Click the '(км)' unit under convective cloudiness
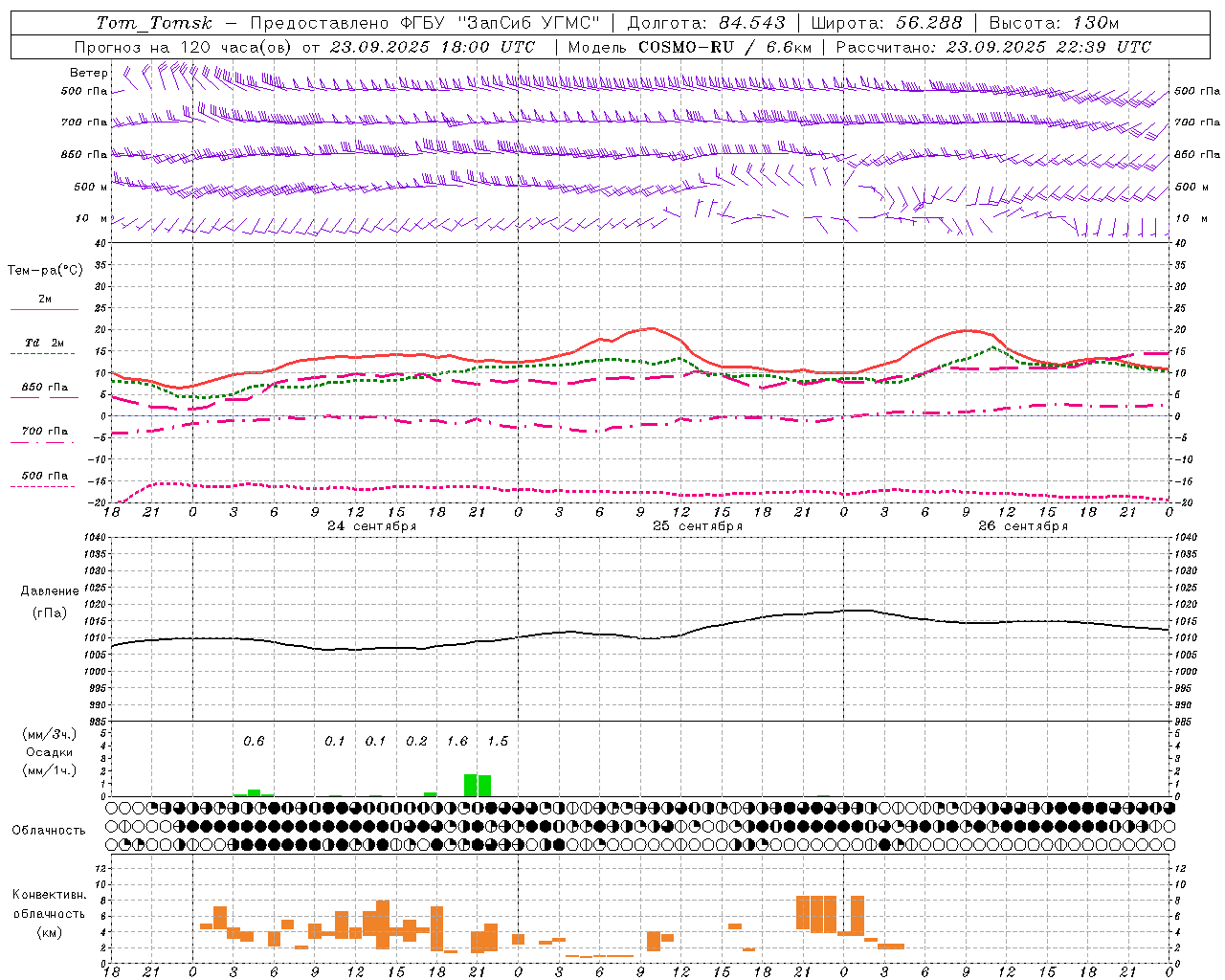 (50, 932)
